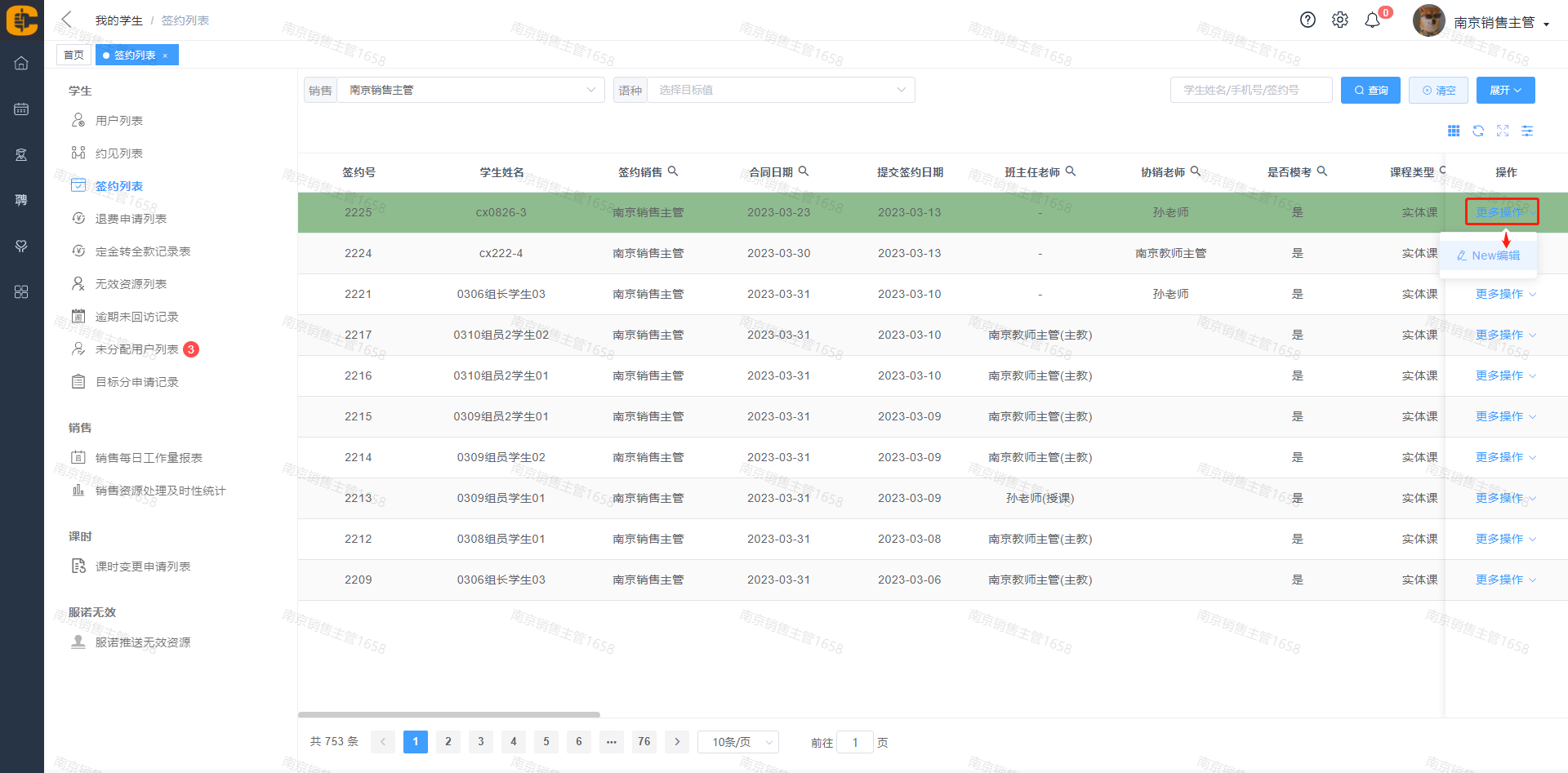Switch to the 首页 tab

[73, 55]
